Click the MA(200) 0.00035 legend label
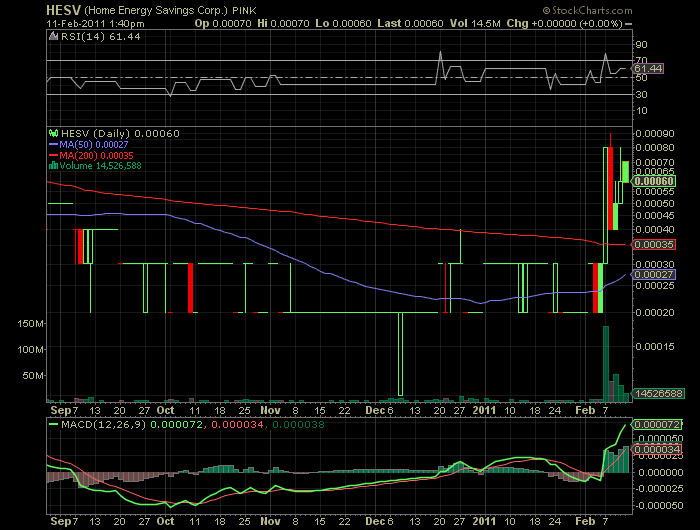 [x=96, y=155]
